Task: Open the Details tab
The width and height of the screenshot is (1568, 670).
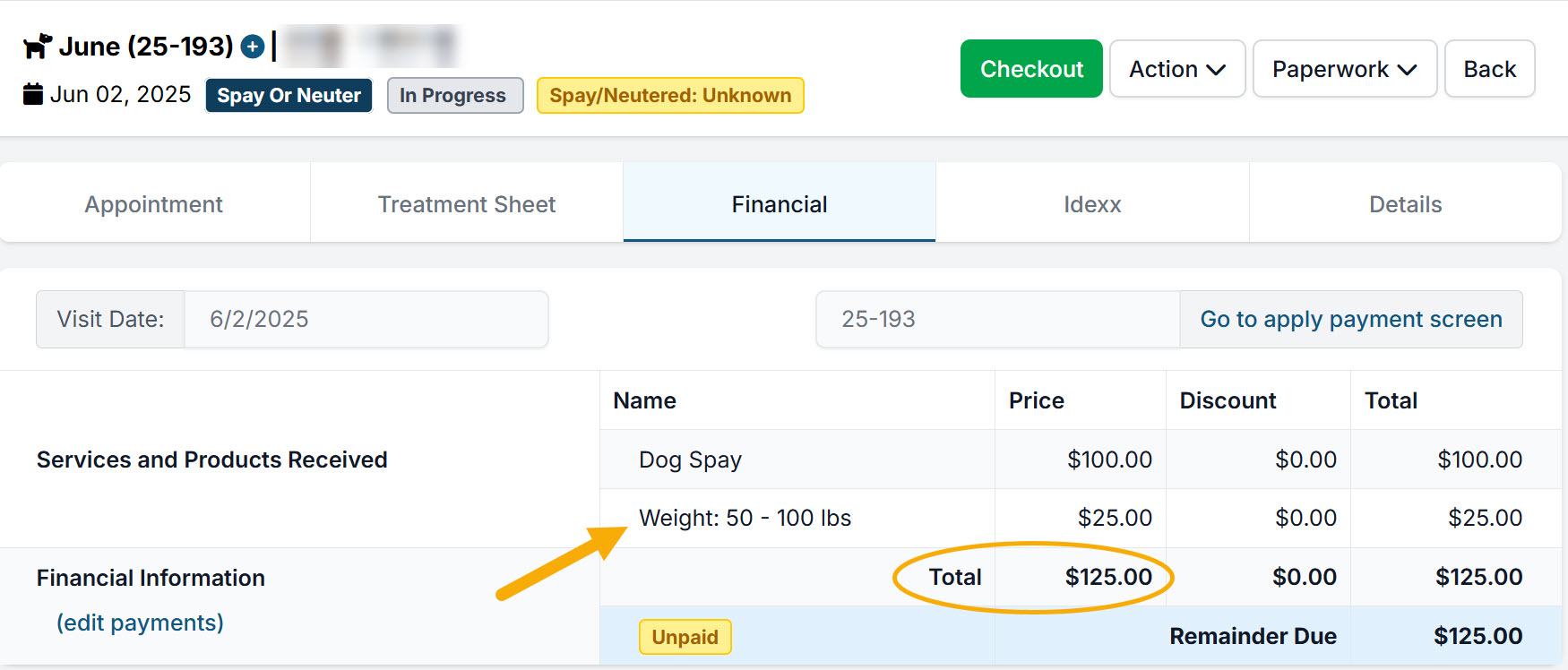Action: pyautogui.click(x=1405, y=204)
